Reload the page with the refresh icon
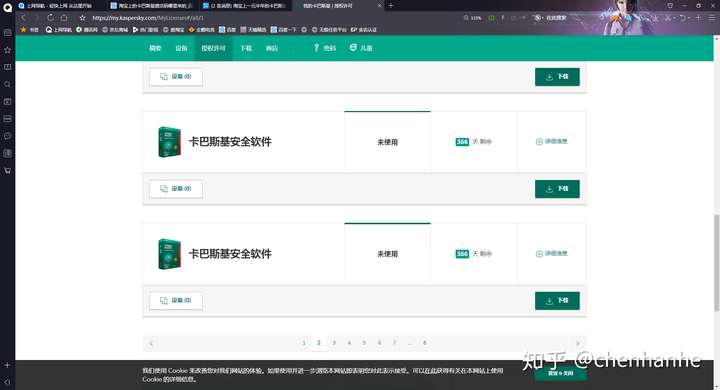This screenshot has width=720, height=390. click(50, 17)
